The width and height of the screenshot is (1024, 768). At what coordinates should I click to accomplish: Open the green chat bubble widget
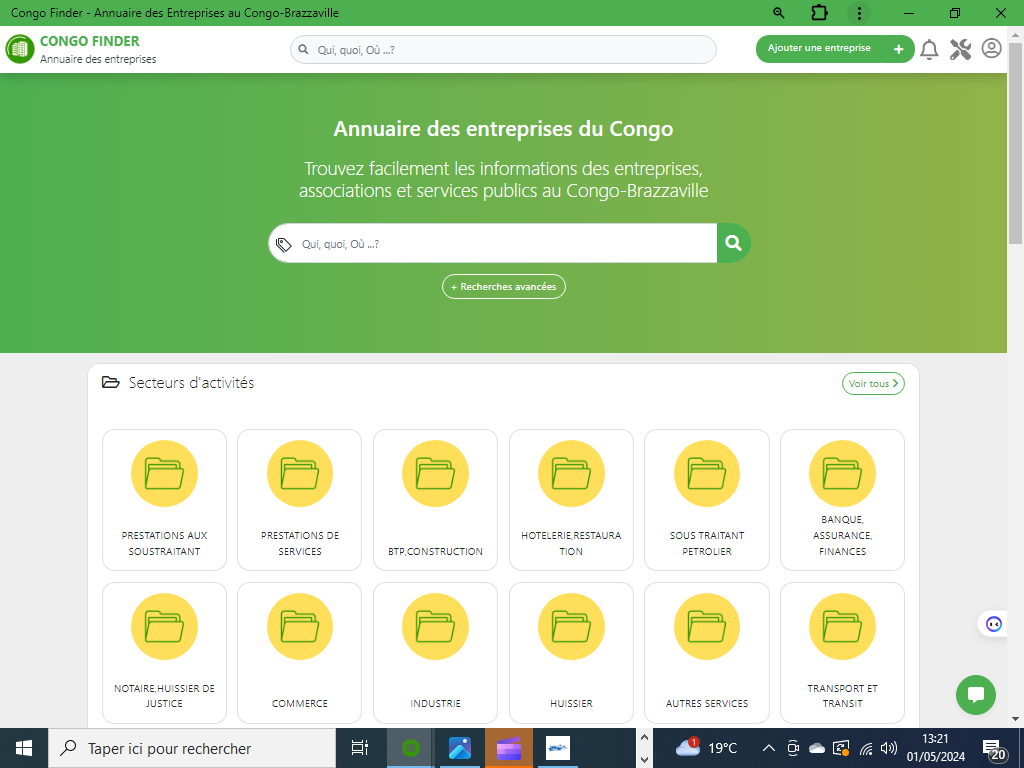(975, 694)
